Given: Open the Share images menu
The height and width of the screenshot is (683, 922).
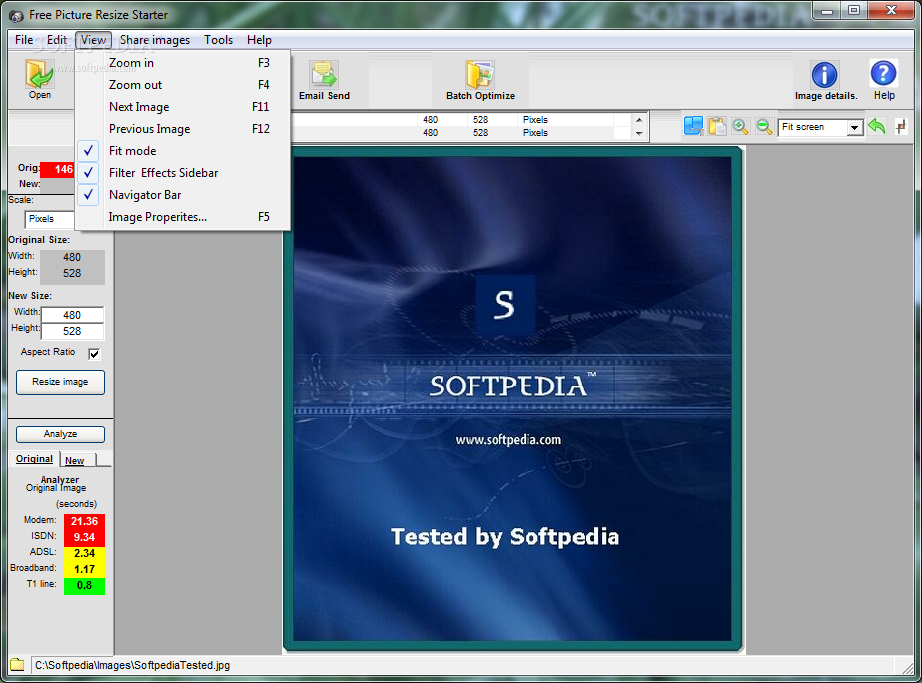Looking at the screenshot, I should [155, 40].
